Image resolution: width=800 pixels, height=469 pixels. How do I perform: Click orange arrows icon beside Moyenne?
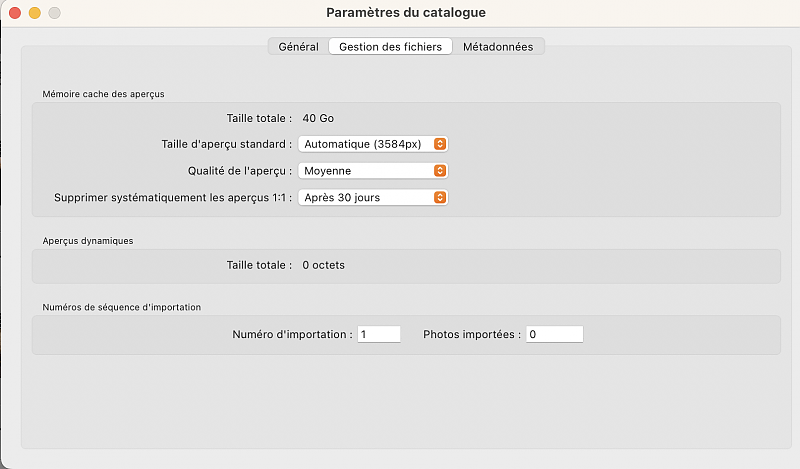pyautogui.click(x=440, y=171)
